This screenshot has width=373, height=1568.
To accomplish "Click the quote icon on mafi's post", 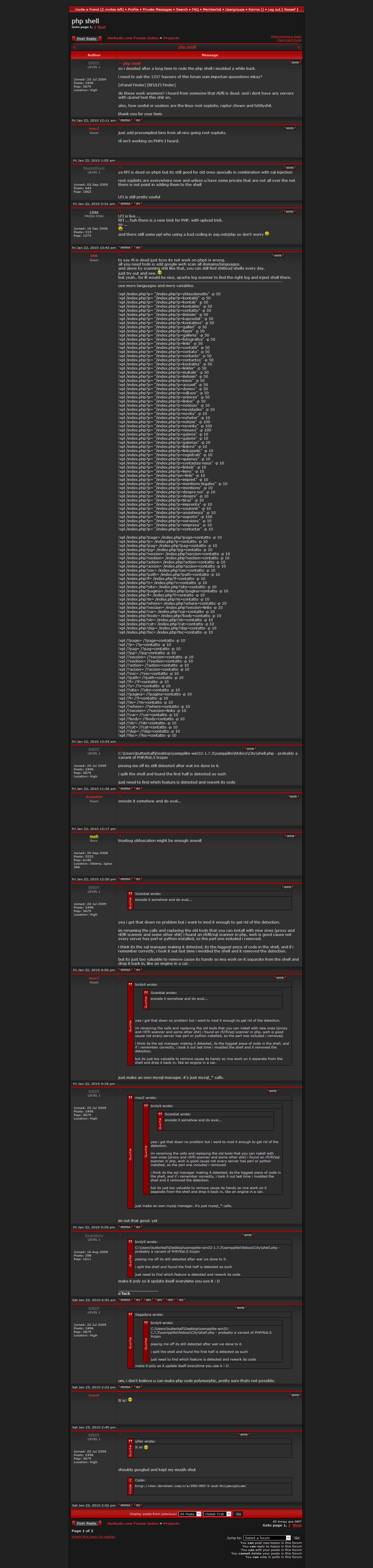I will pos(290,836).
